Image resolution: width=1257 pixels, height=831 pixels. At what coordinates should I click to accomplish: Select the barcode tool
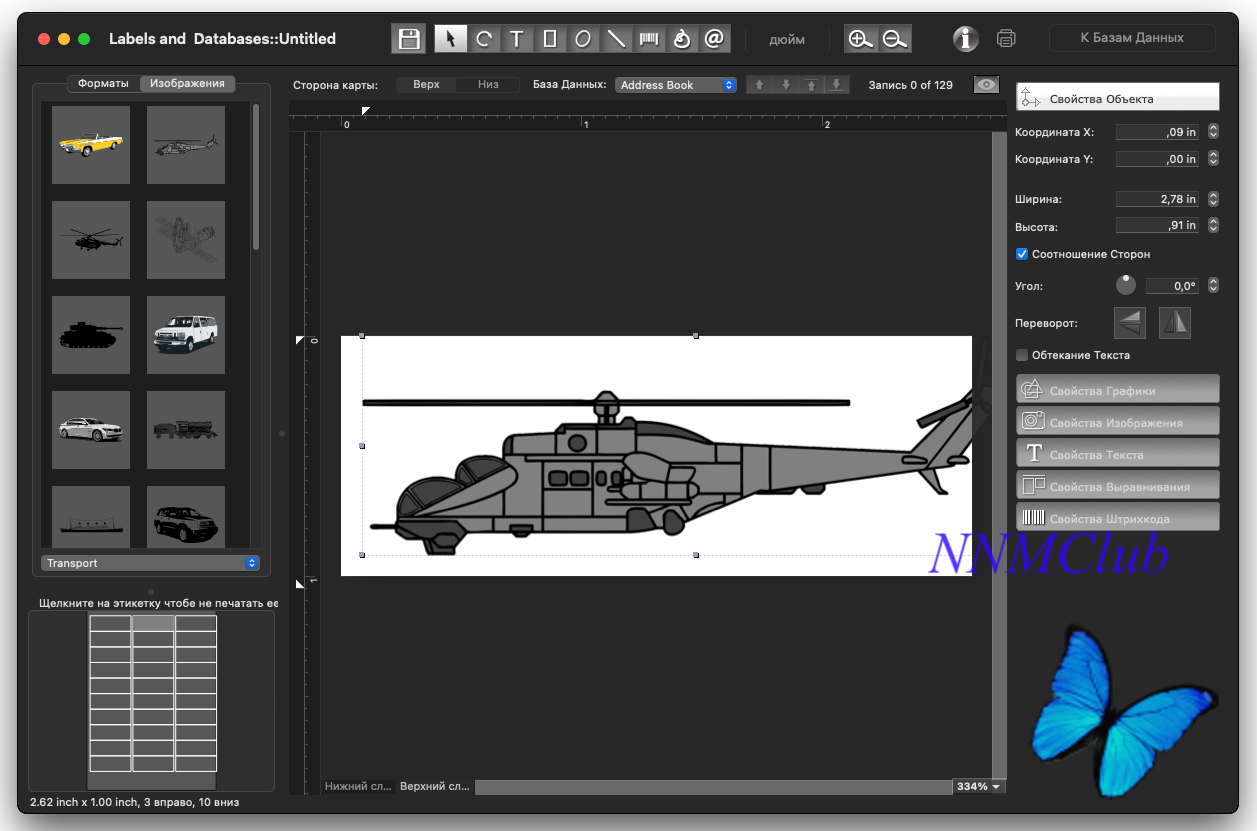[x=649, y=39]
